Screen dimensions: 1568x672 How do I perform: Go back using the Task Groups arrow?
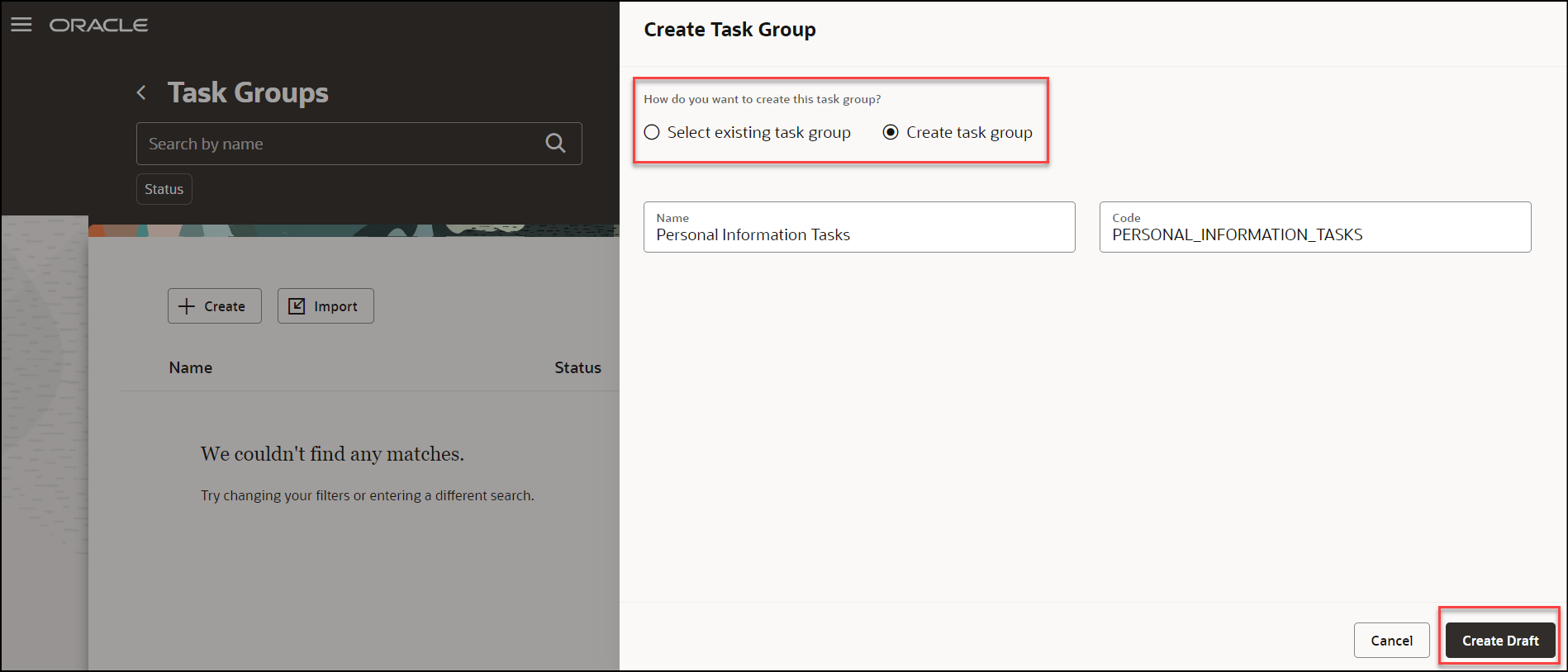(141, 92)
